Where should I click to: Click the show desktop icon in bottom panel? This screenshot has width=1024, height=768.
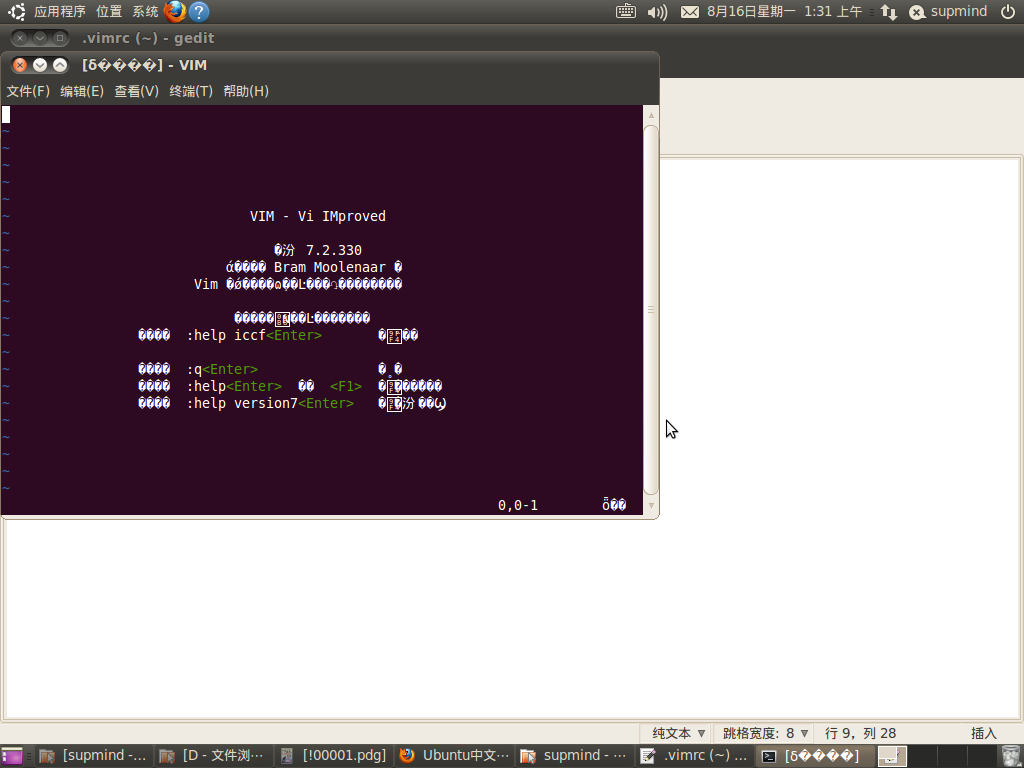point(11,756)
